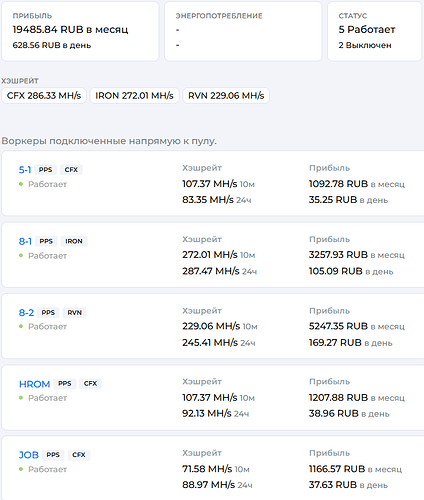
Task: Open the Прибыль summary card
Action: [80, 31]
